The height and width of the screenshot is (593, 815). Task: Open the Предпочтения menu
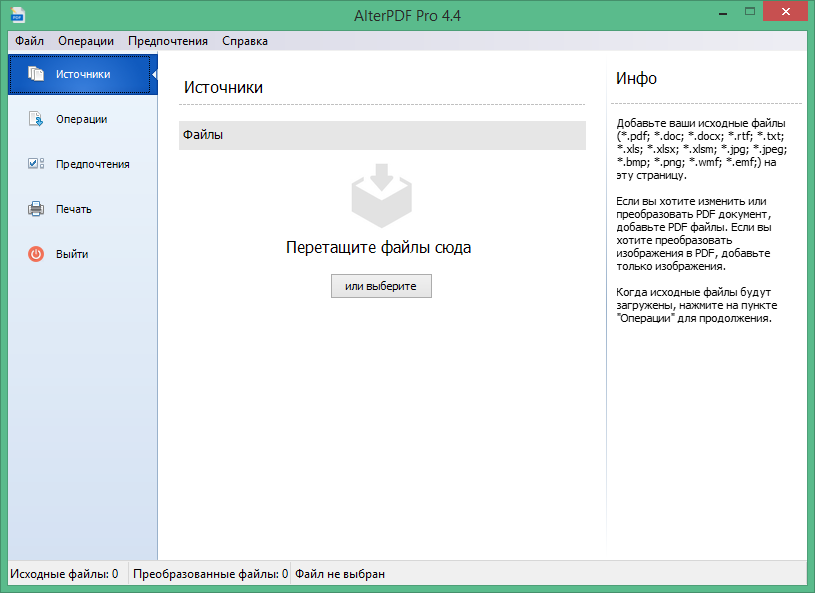(168, 41)
